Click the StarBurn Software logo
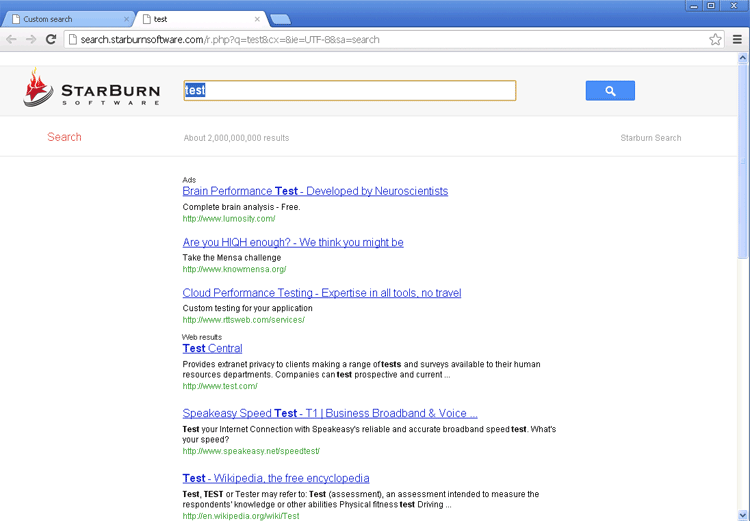The height and width of the screenshot is (521, 750). tap(92, 88)
